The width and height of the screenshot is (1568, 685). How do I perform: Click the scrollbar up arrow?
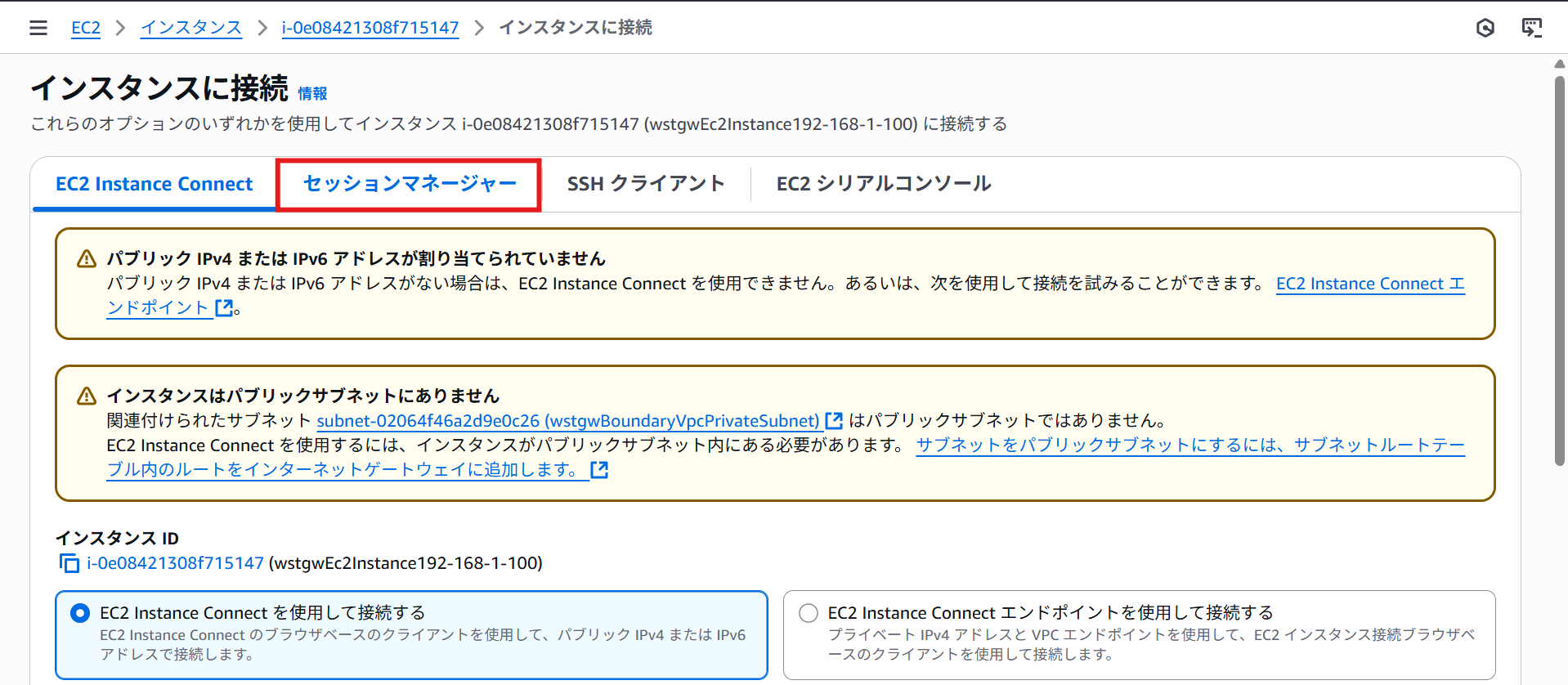tap(1560, 64)
